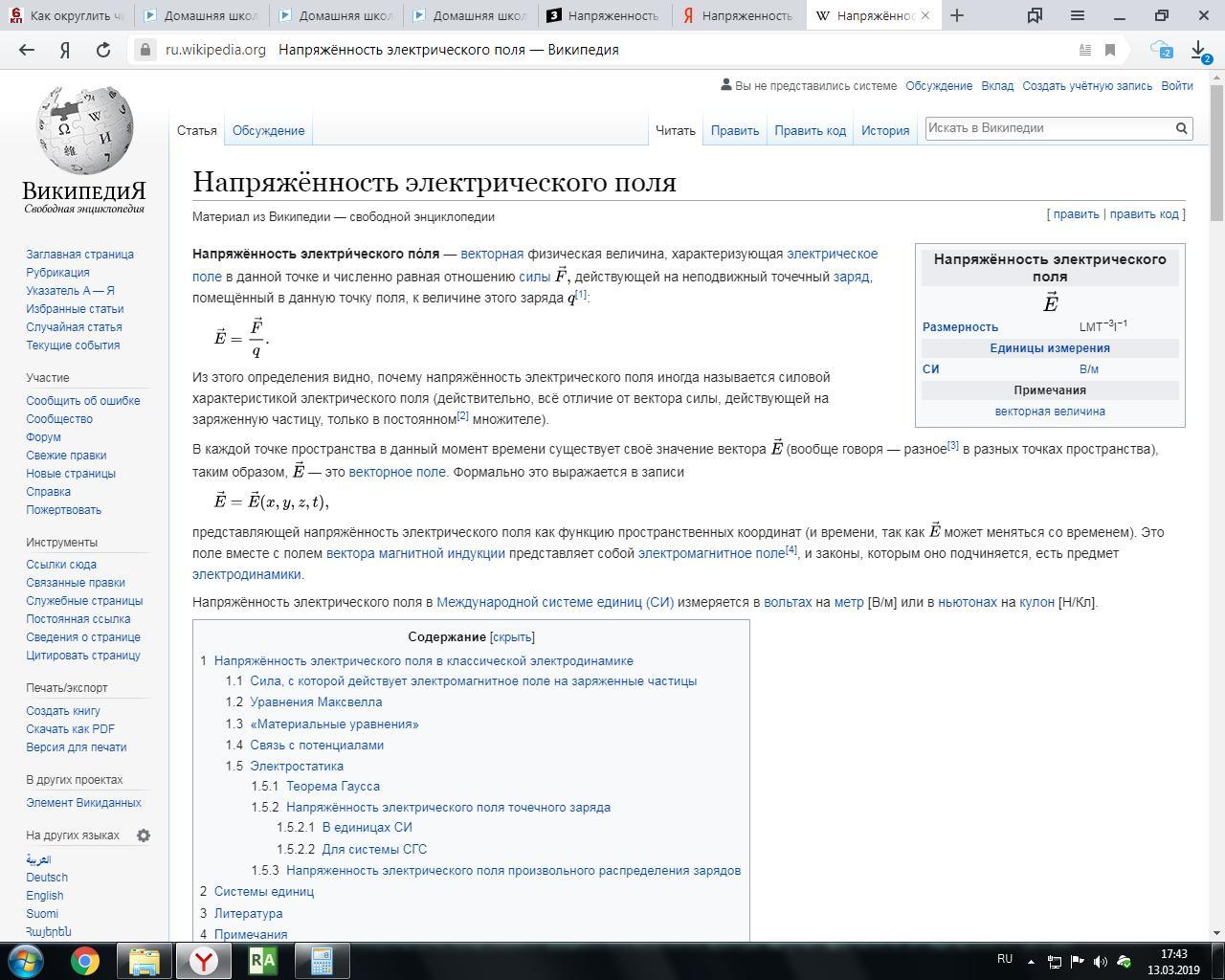Open Deutsch language version link

[x=47, y=878]
